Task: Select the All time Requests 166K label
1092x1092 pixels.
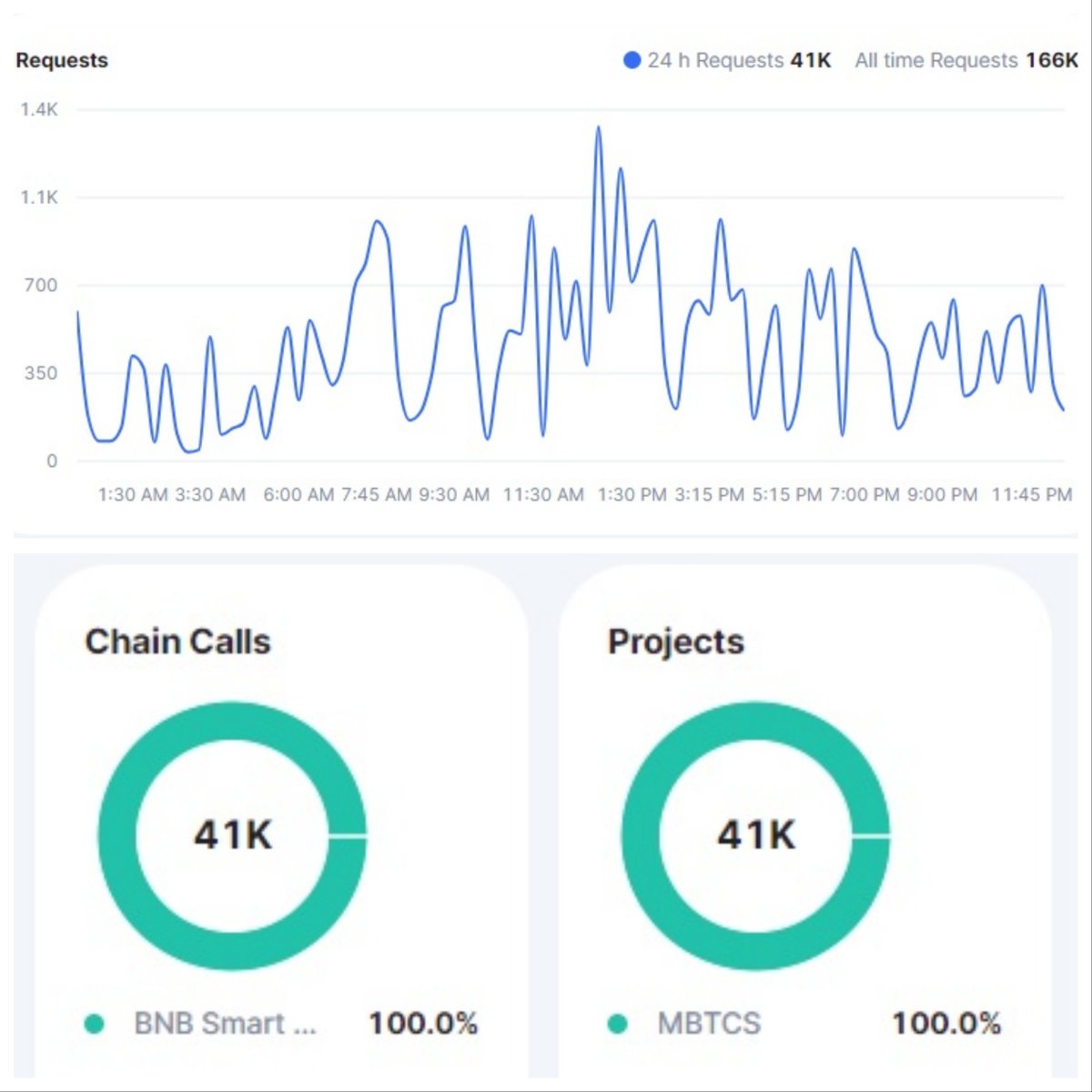Action: [x=966, y=60]
